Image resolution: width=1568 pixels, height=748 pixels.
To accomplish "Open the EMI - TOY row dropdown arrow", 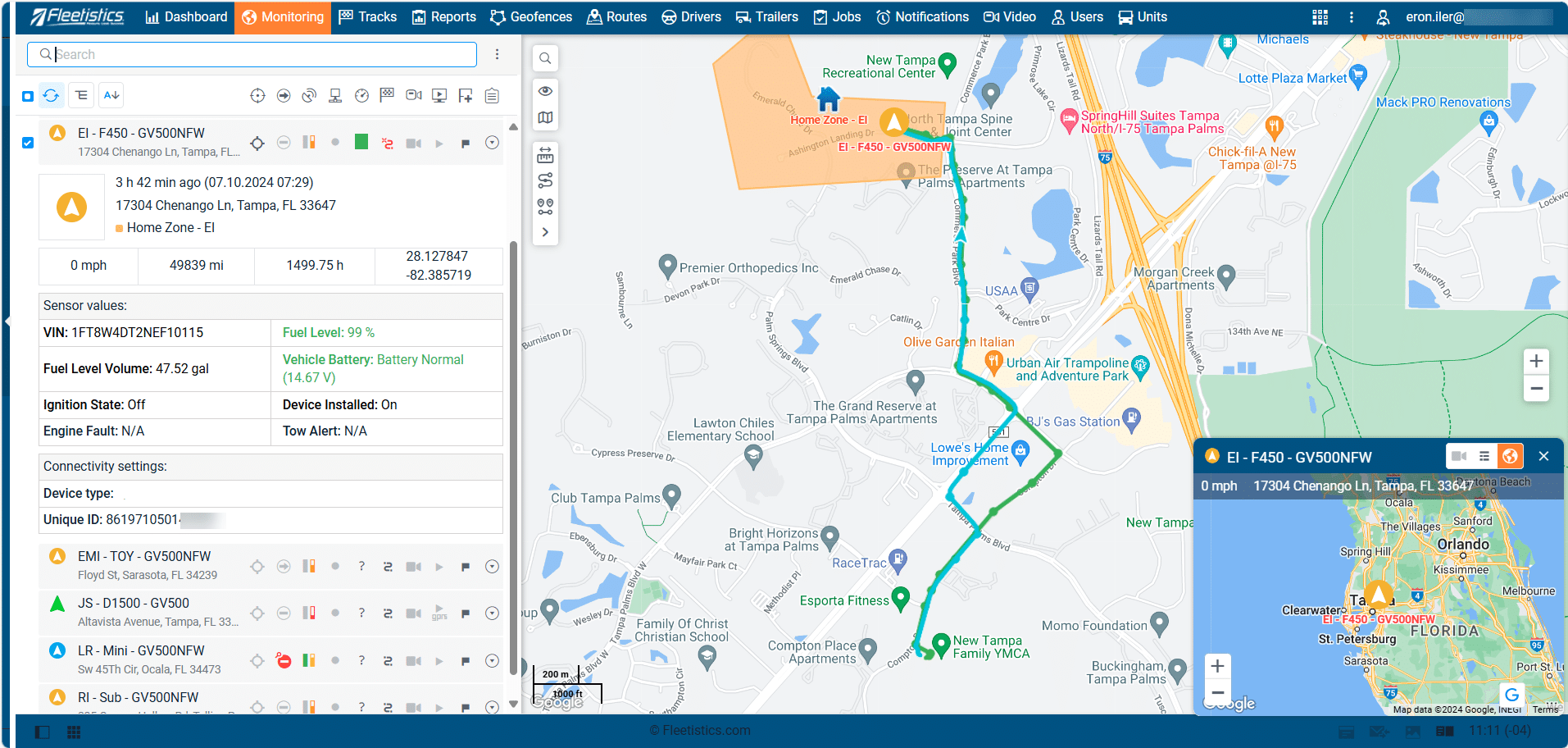I will click(x=492, y=567).
